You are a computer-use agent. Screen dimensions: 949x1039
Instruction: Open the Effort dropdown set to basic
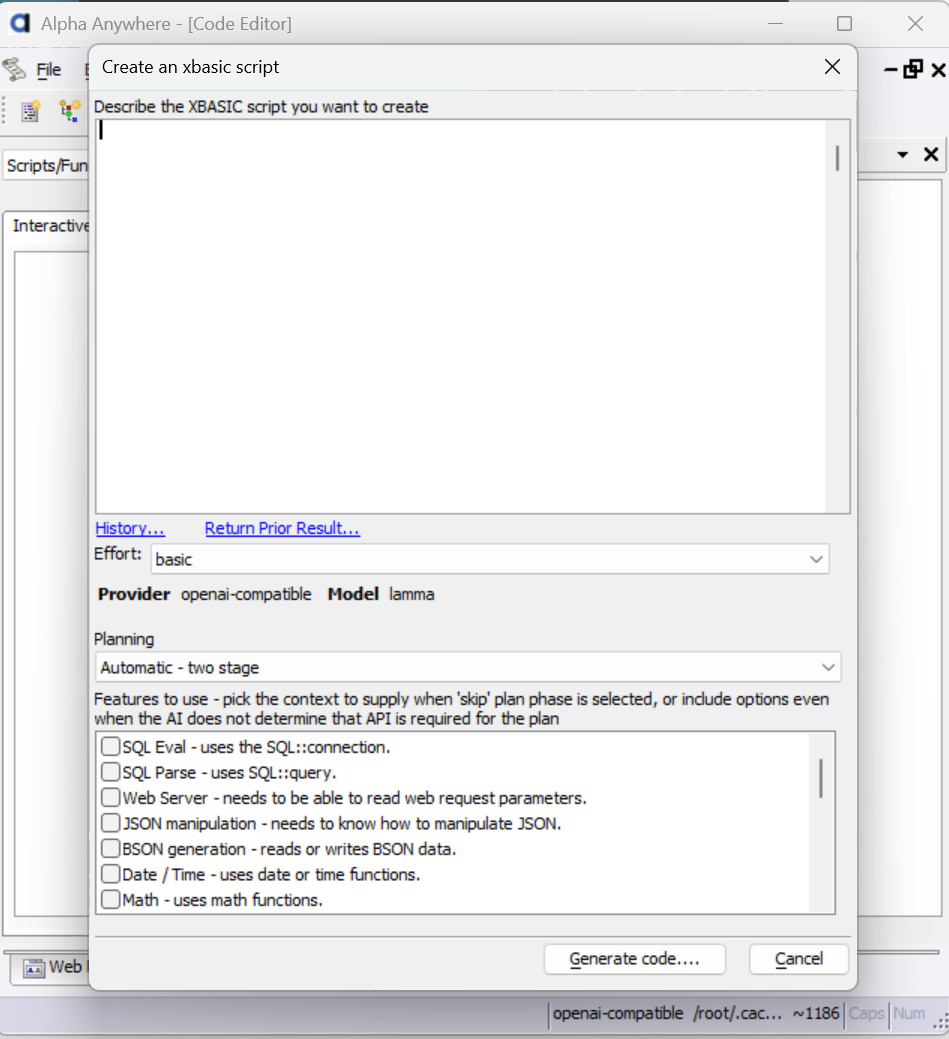pos(490,559)
